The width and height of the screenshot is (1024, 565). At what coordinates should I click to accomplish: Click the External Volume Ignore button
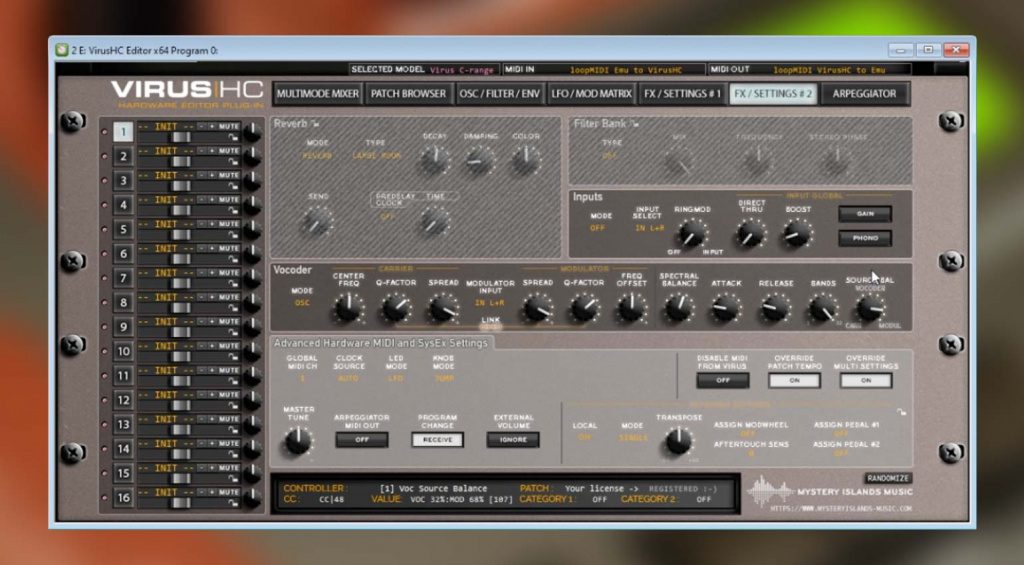pyautogui.click(x=513, y=440)
